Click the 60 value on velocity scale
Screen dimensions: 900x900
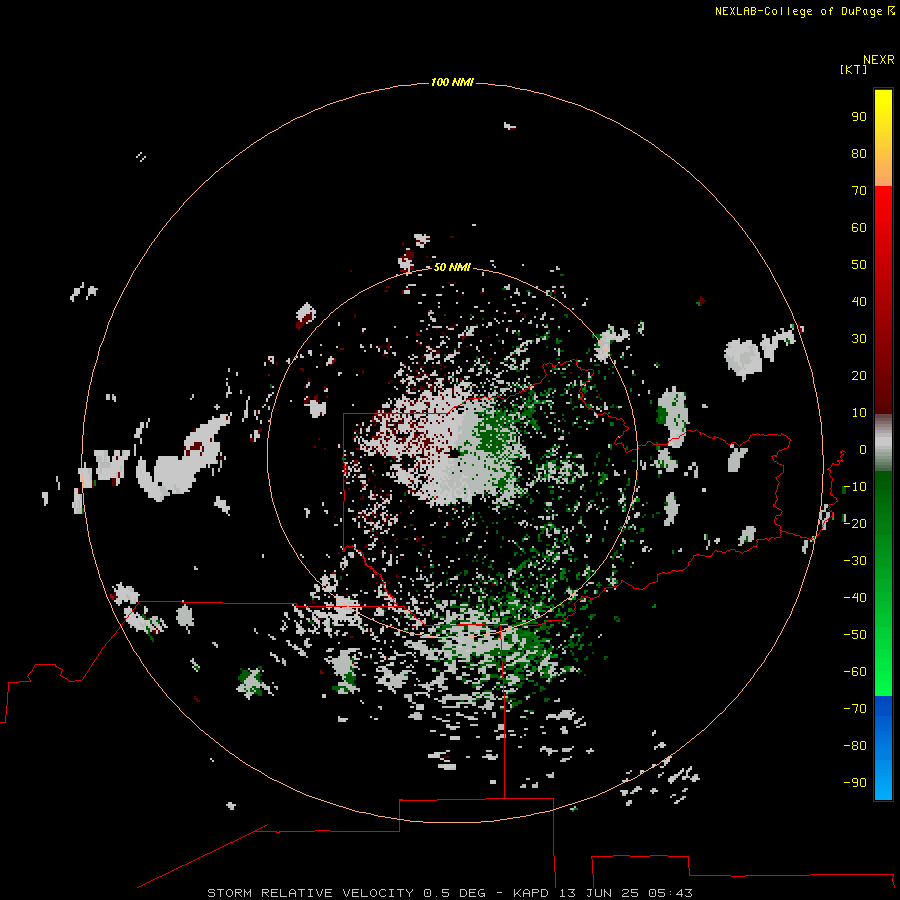(859, 227)
